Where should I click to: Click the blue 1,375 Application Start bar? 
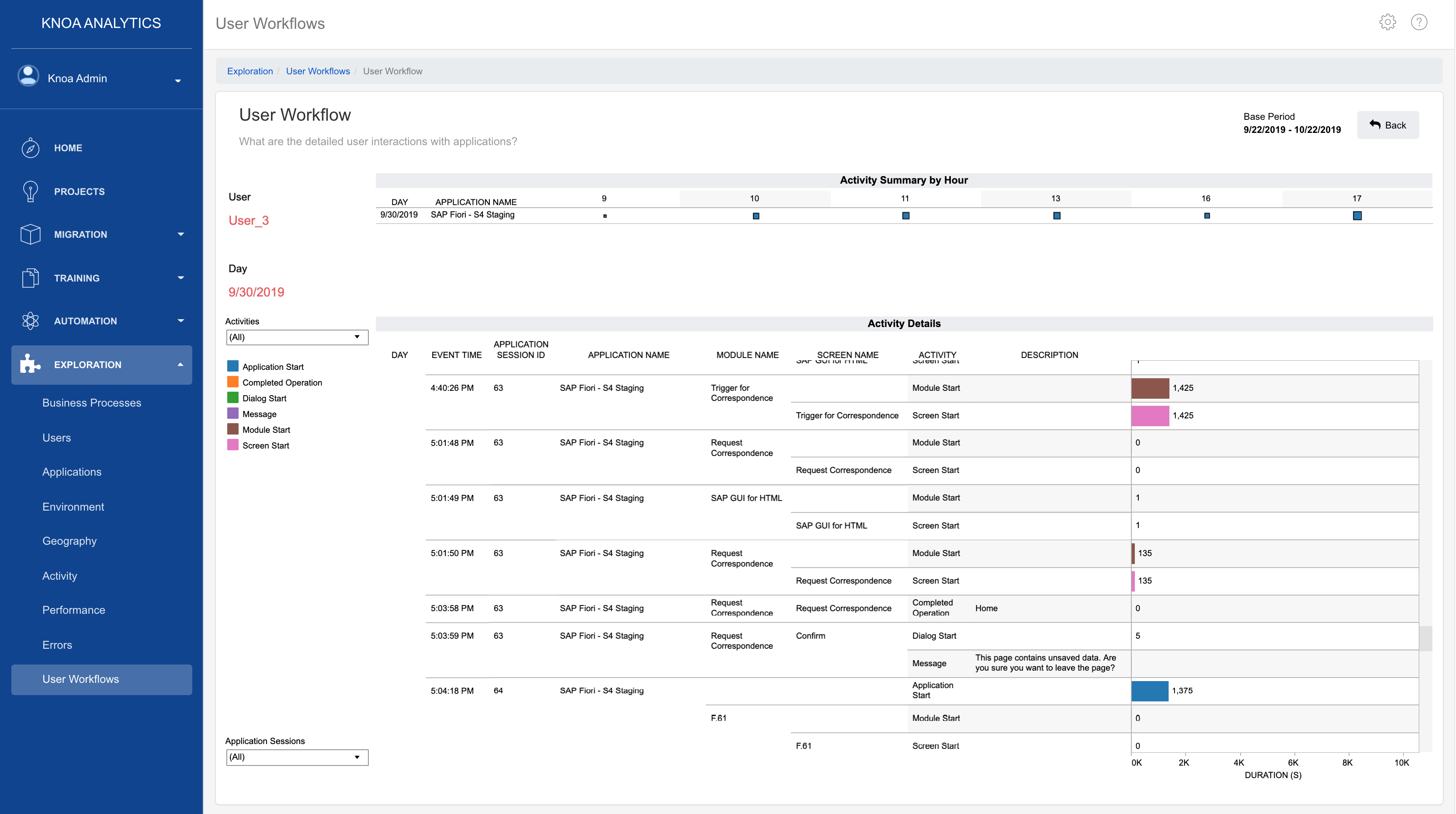click(x=1149, y=691)
